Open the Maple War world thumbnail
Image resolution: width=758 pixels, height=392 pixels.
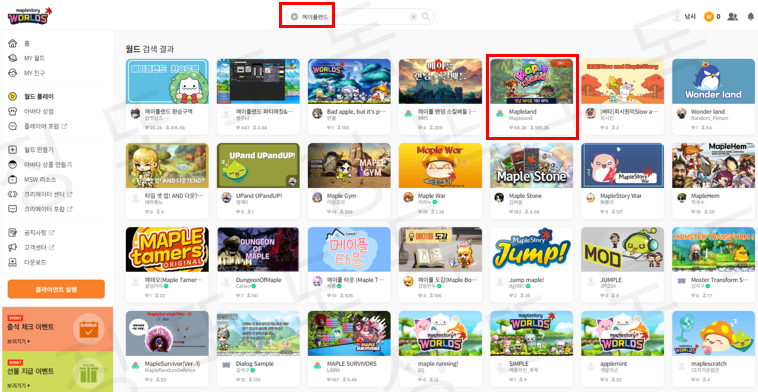click(440, 165)
